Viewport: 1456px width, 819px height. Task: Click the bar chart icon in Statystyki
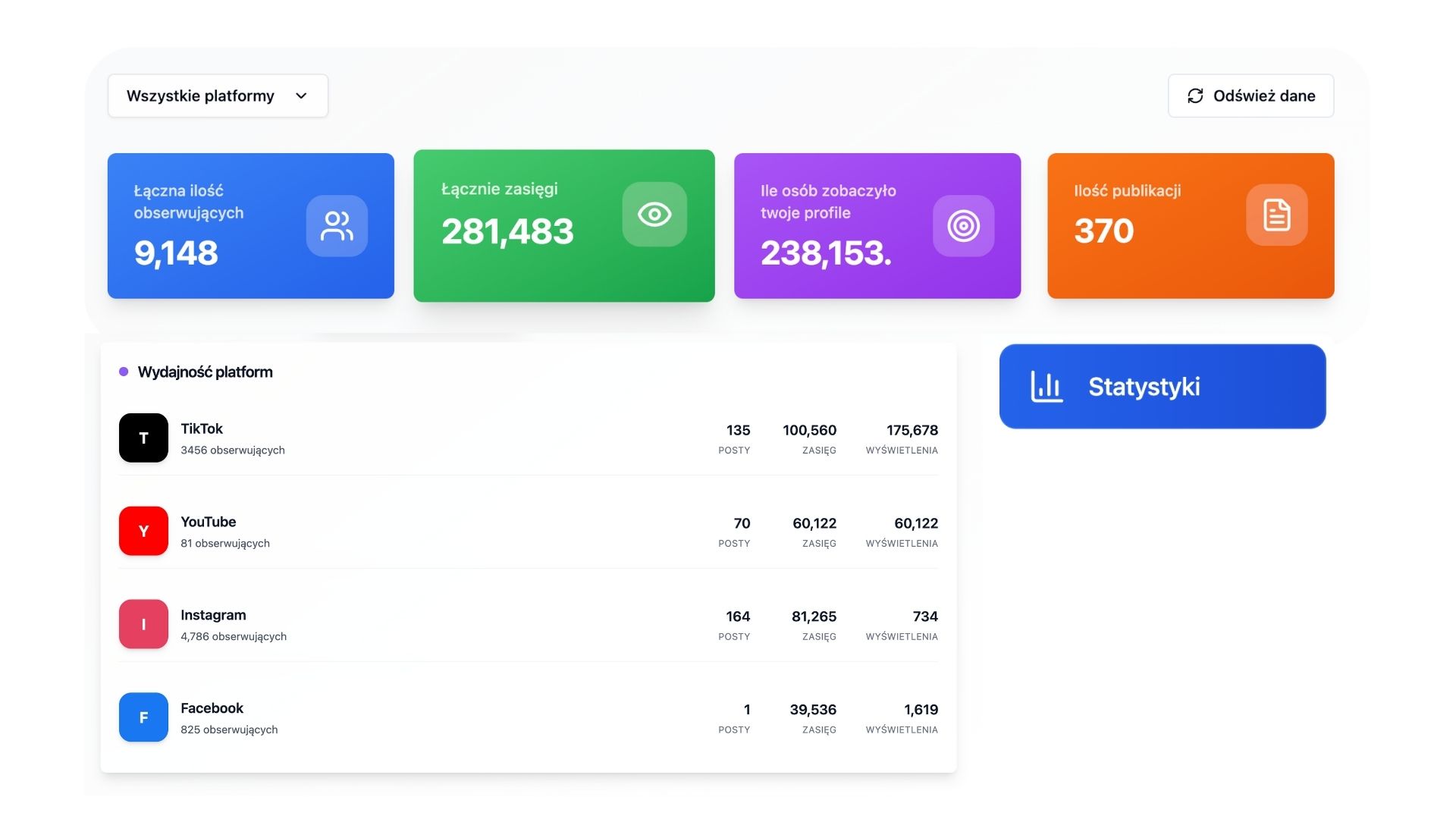1046,387
